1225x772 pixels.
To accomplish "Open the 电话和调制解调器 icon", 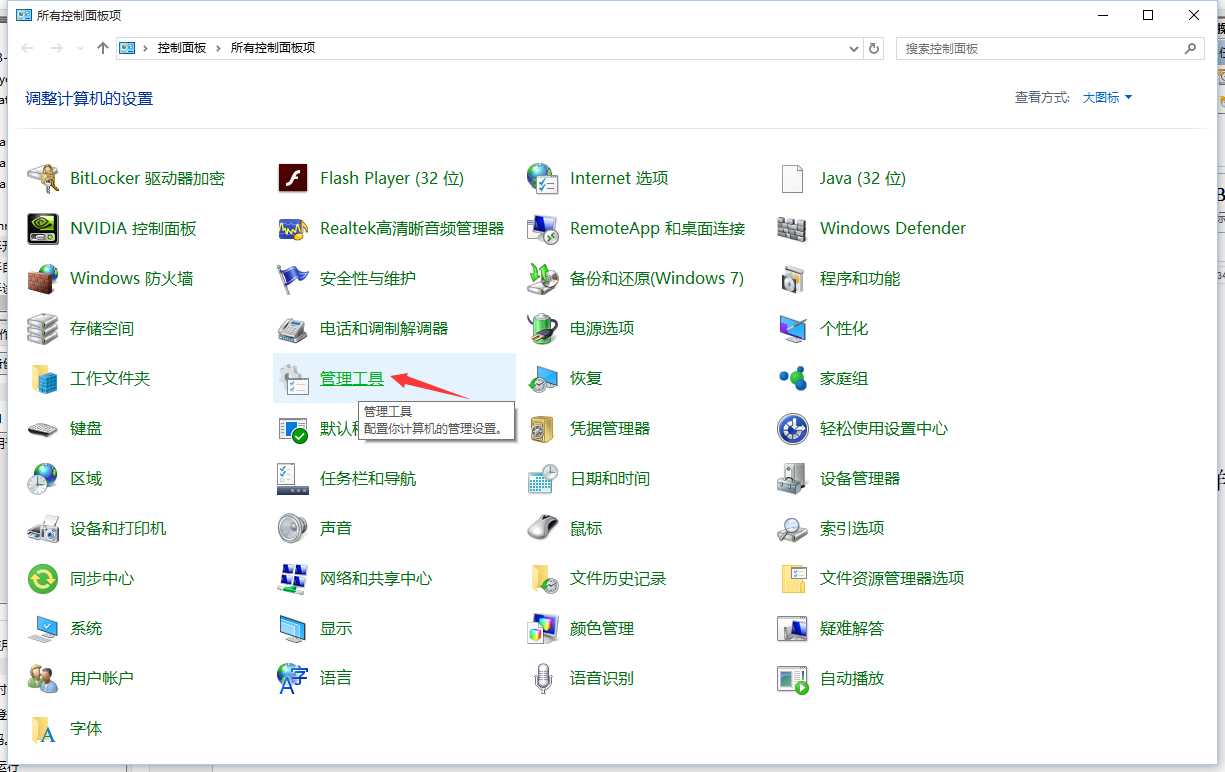I will click(292, 328).
